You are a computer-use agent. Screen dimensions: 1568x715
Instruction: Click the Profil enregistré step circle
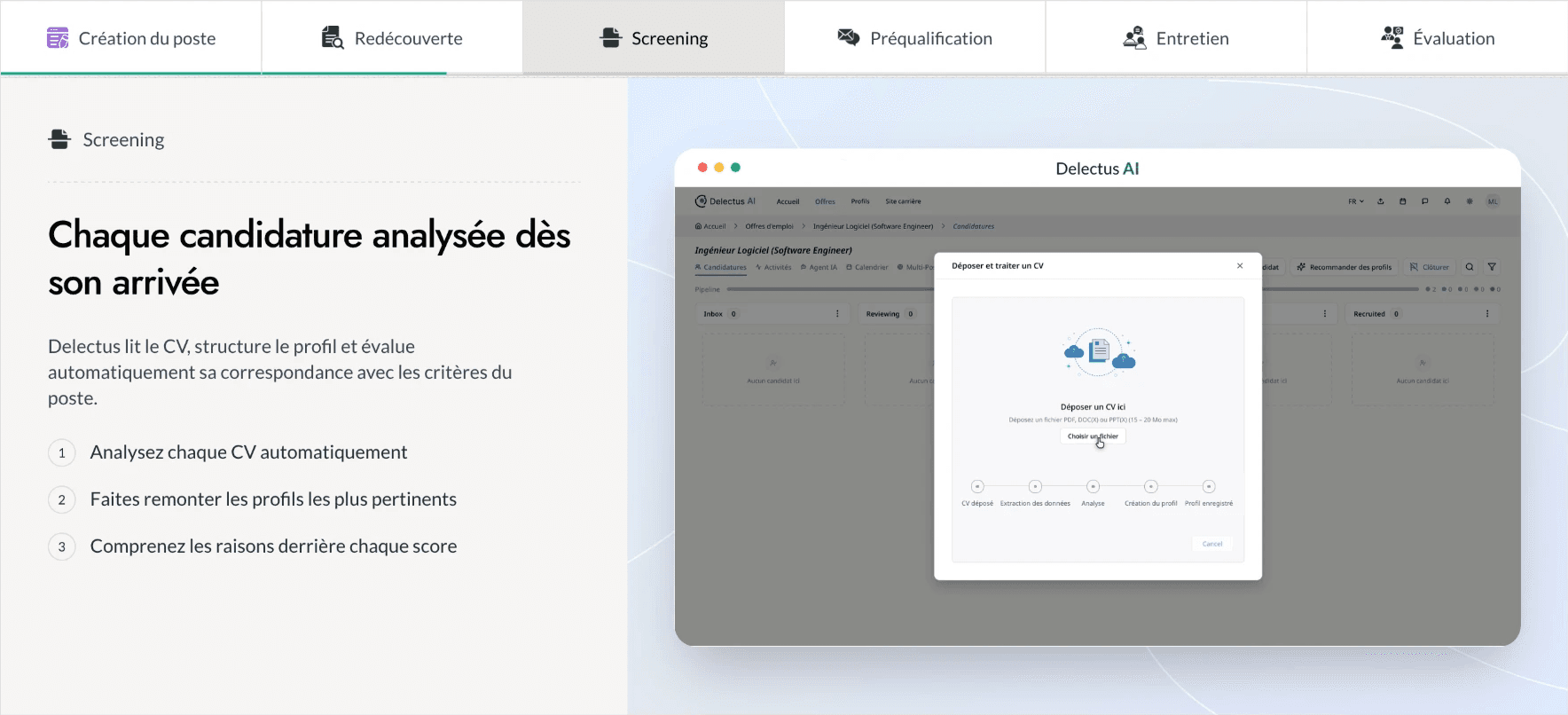tap(1209, 486)
